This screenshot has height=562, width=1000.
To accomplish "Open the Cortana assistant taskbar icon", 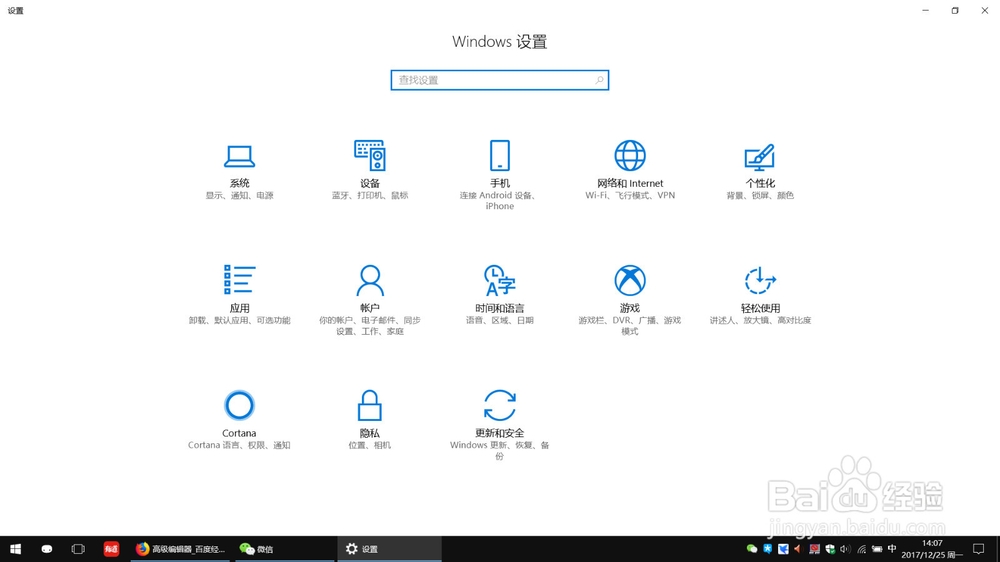I will pyautogui.click(x=47, y=549).
